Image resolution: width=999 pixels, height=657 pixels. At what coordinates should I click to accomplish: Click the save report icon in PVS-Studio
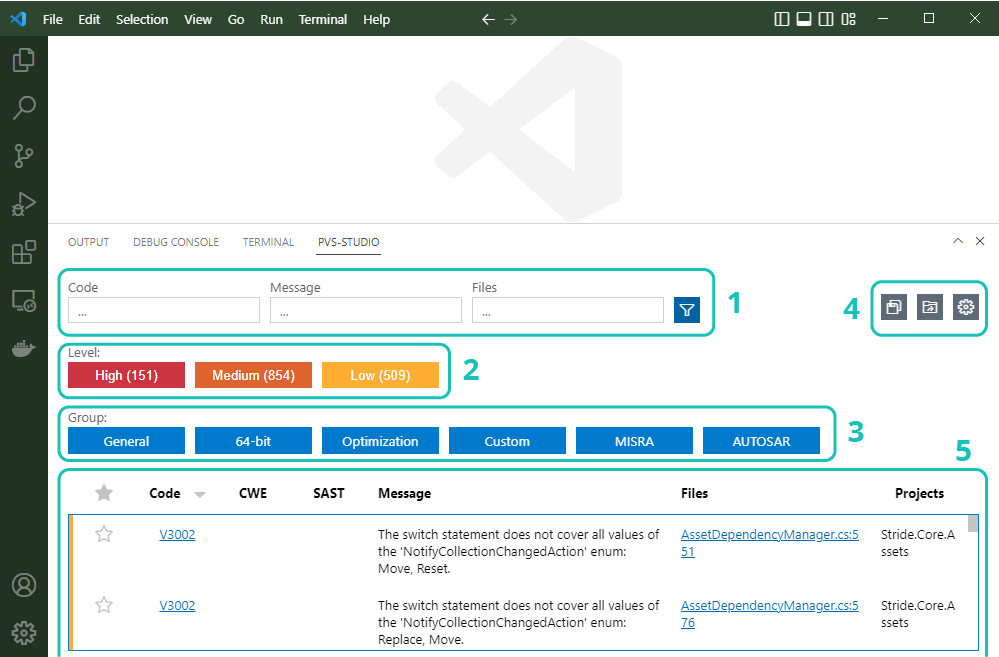[x=894, y=307]
